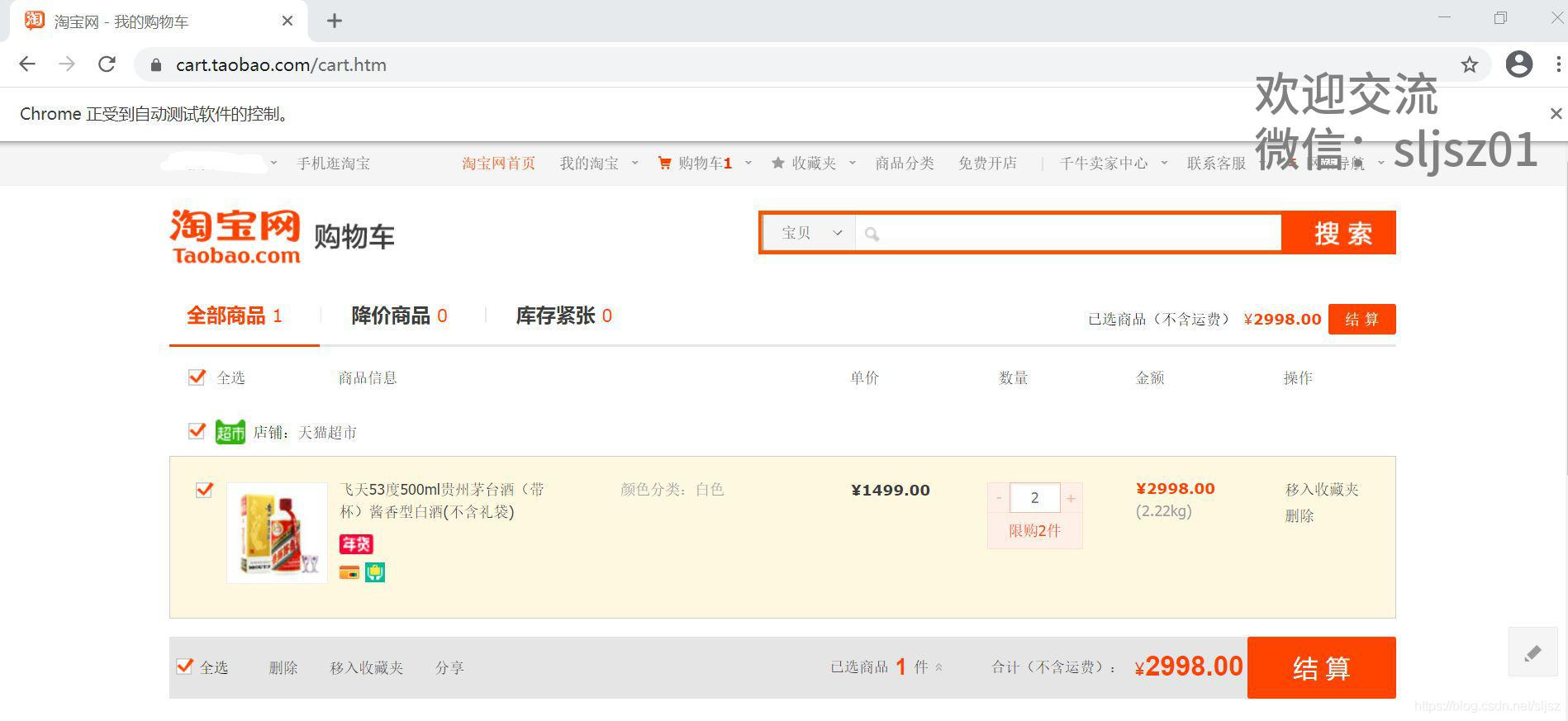Click the small 结算 button above the table
This screenshot has width=1568, height=721.
tap(1361, 320)
